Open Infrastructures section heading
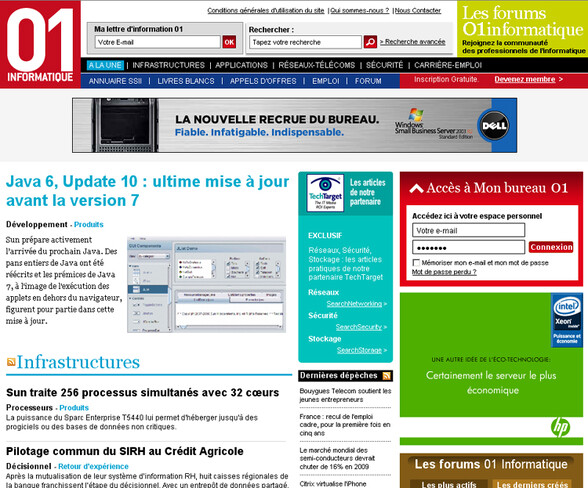This screenshot has height=488, width=588. (78, 362)
